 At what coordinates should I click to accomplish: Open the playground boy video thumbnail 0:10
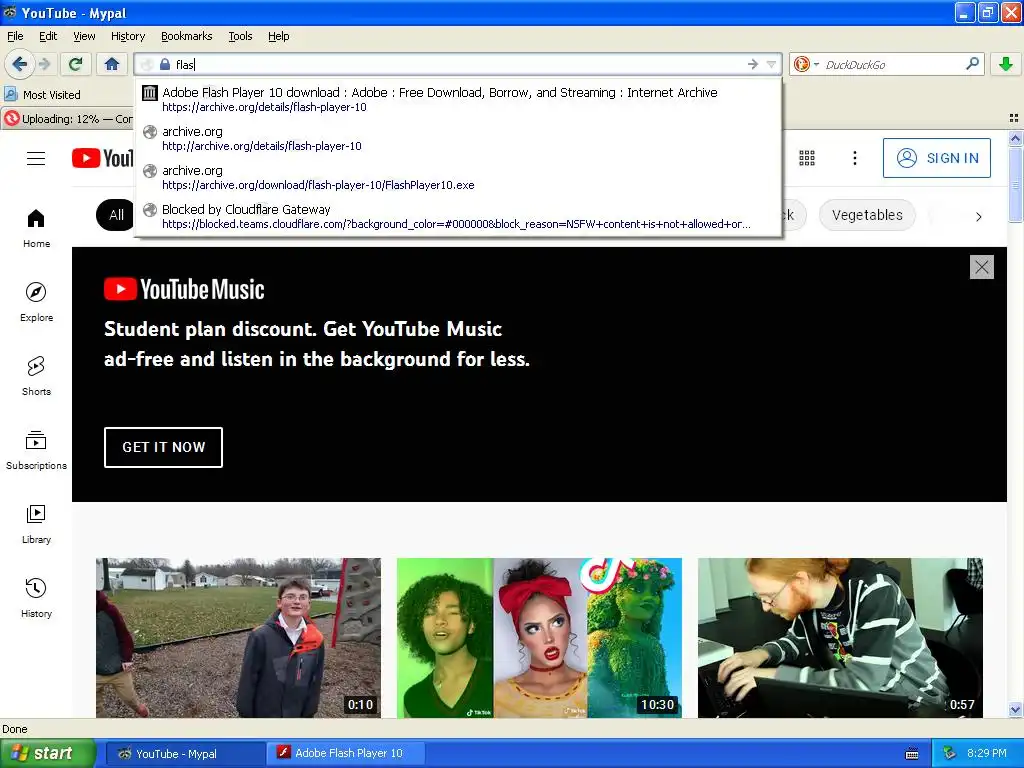pos(238,638)
